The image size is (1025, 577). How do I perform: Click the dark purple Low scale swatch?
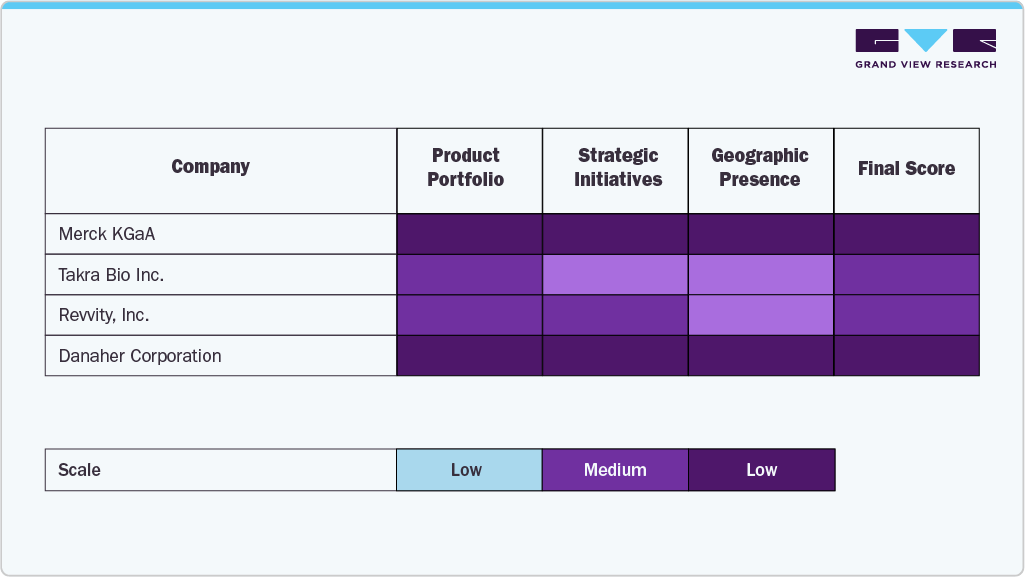pyautogui.click(x=761, y=470)
